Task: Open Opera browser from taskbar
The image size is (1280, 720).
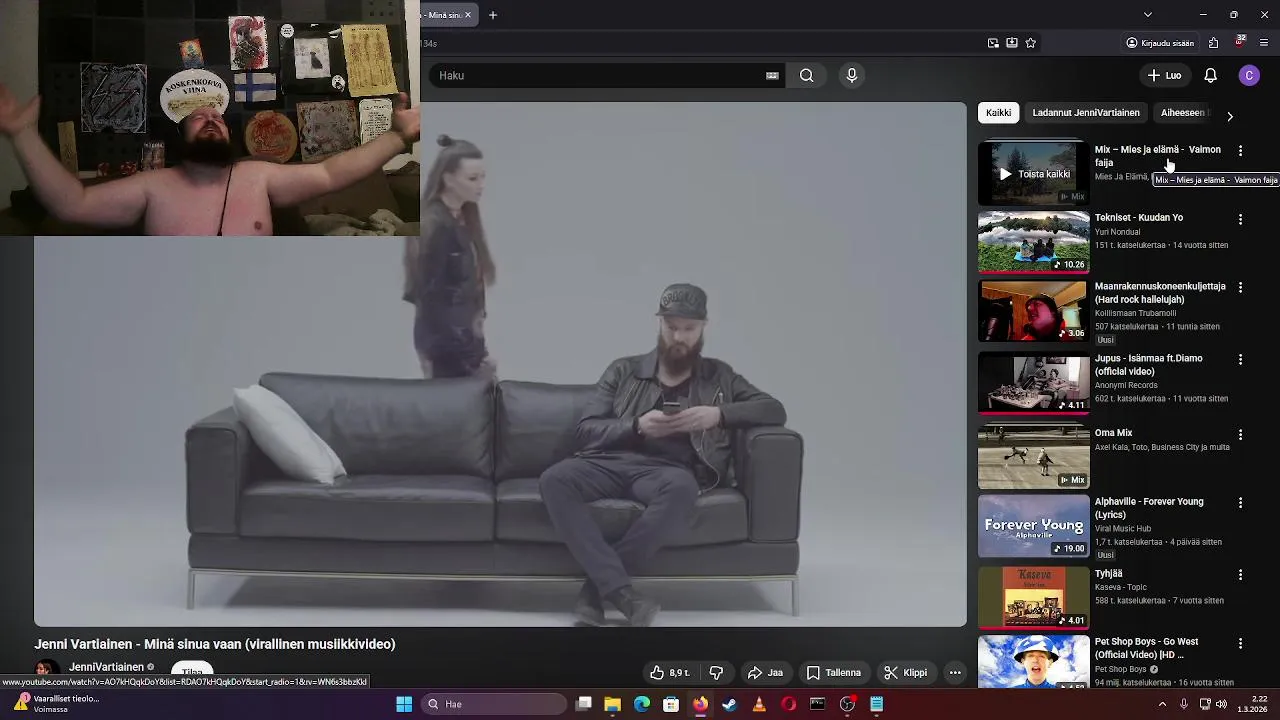Action: [789, 704]
